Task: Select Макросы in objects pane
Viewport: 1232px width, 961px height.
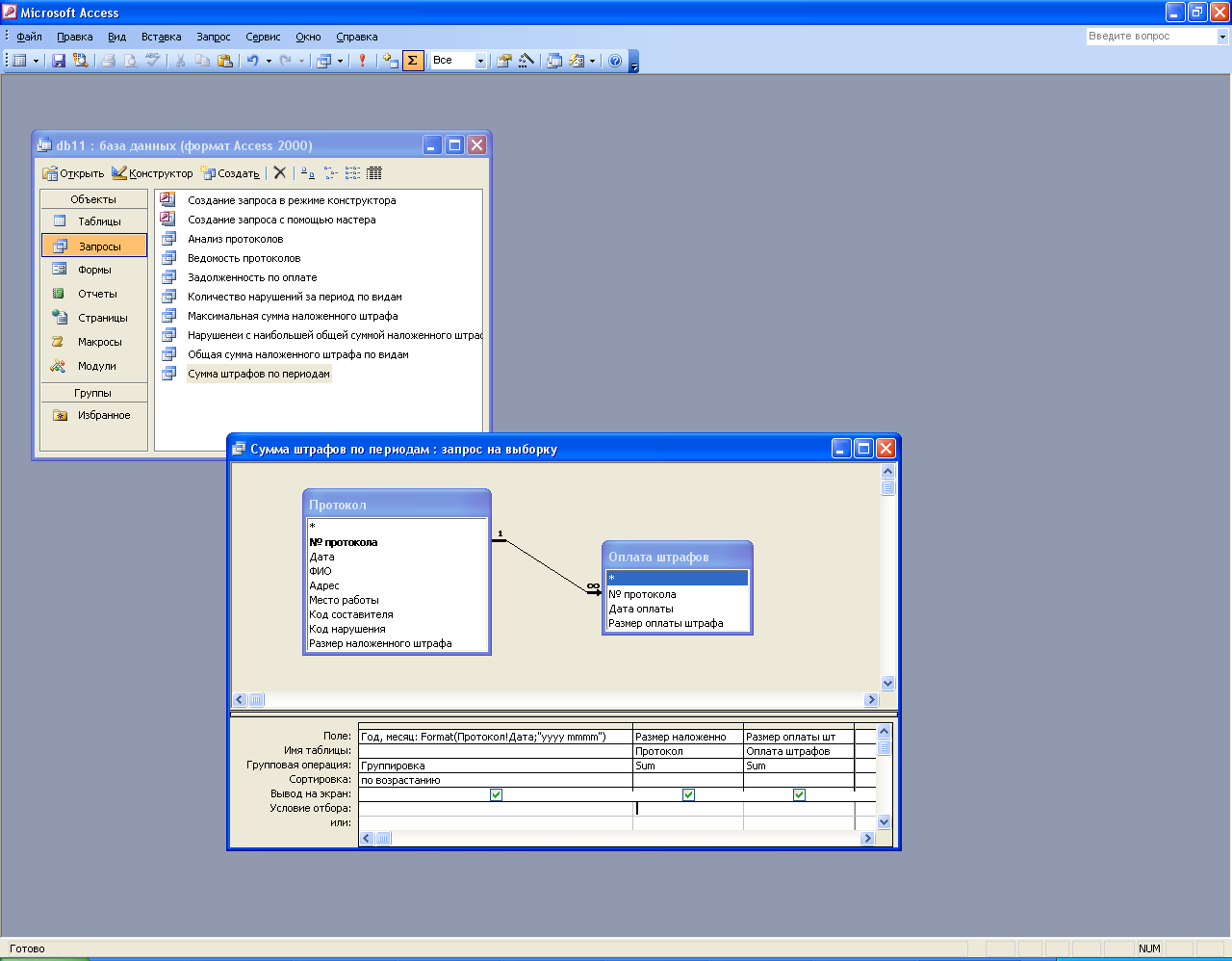Action: click(94, 342)
